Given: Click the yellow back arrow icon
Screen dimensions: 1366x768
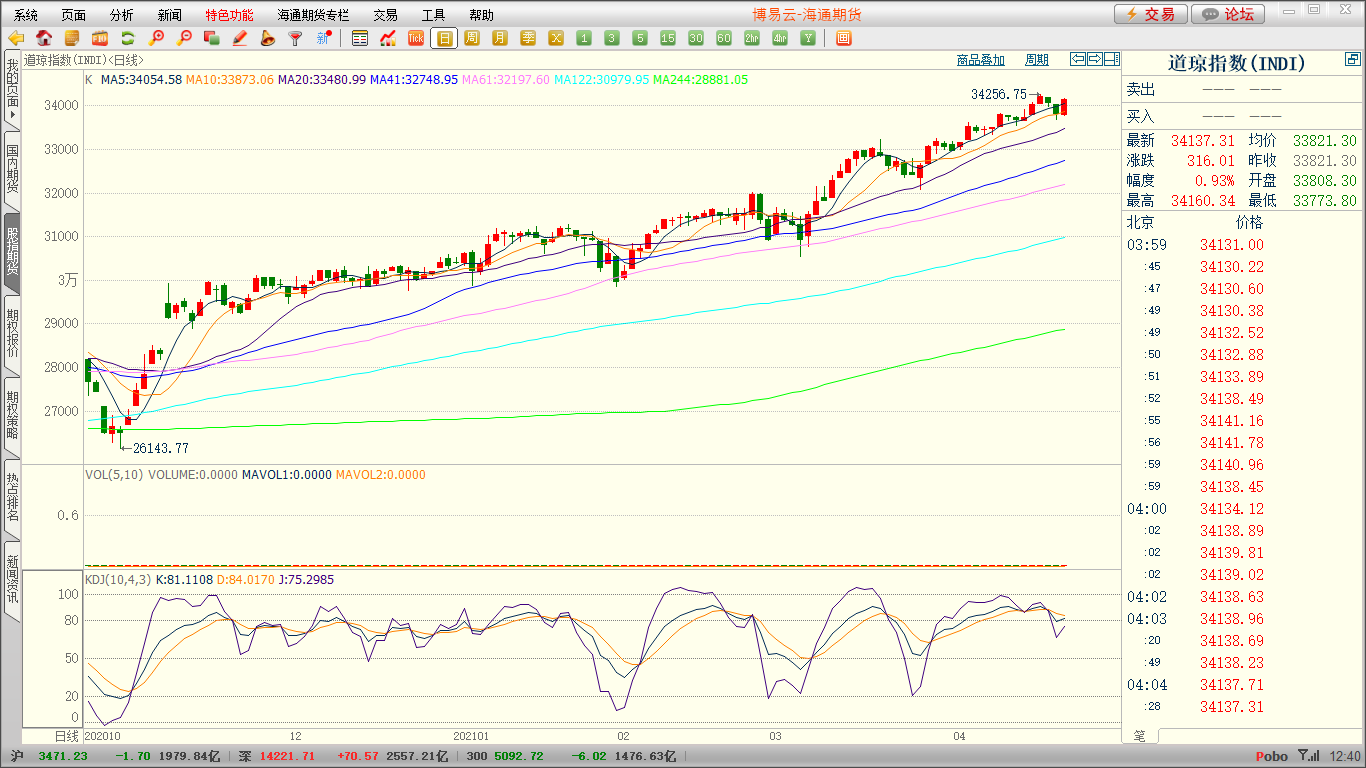Looking at the screenshot, I should click(16, 38).
